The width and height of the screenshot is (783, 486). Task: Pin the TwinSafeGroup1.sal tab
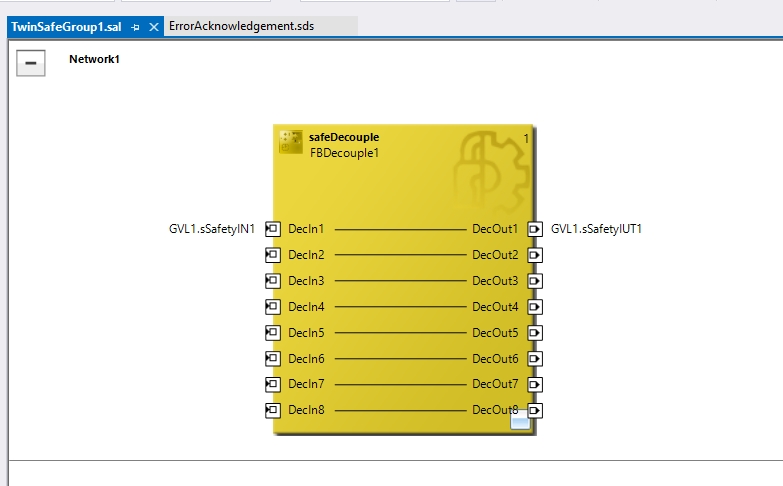tap(135, 27)
